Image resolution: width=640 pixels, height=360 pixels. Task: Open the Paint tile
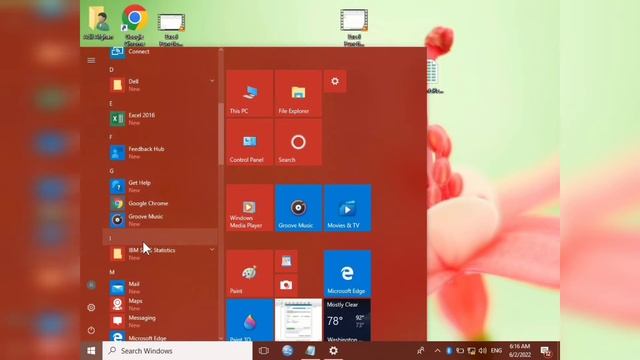[249, 273]
